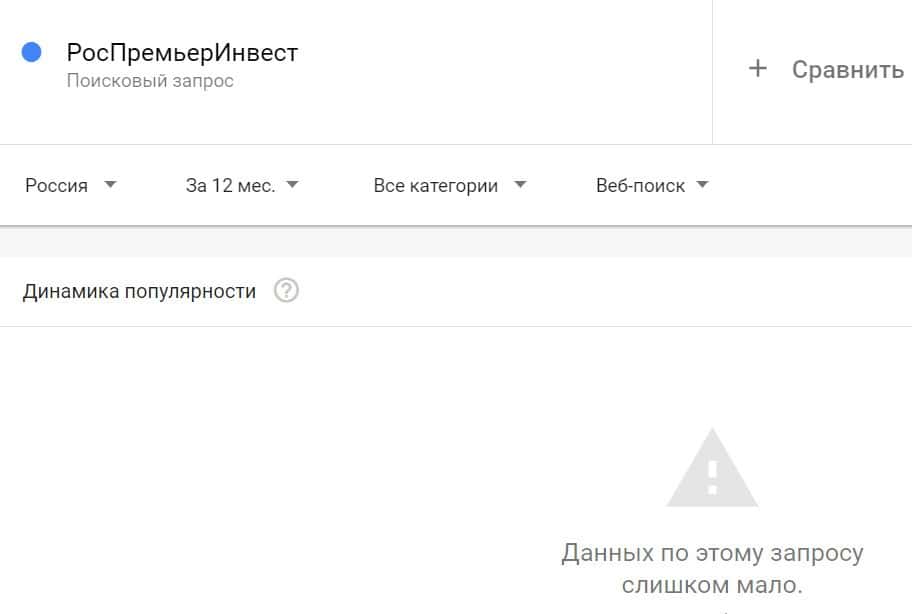Click the Сравнить compare button
This screenshot has height=614, width=912.
847,70
